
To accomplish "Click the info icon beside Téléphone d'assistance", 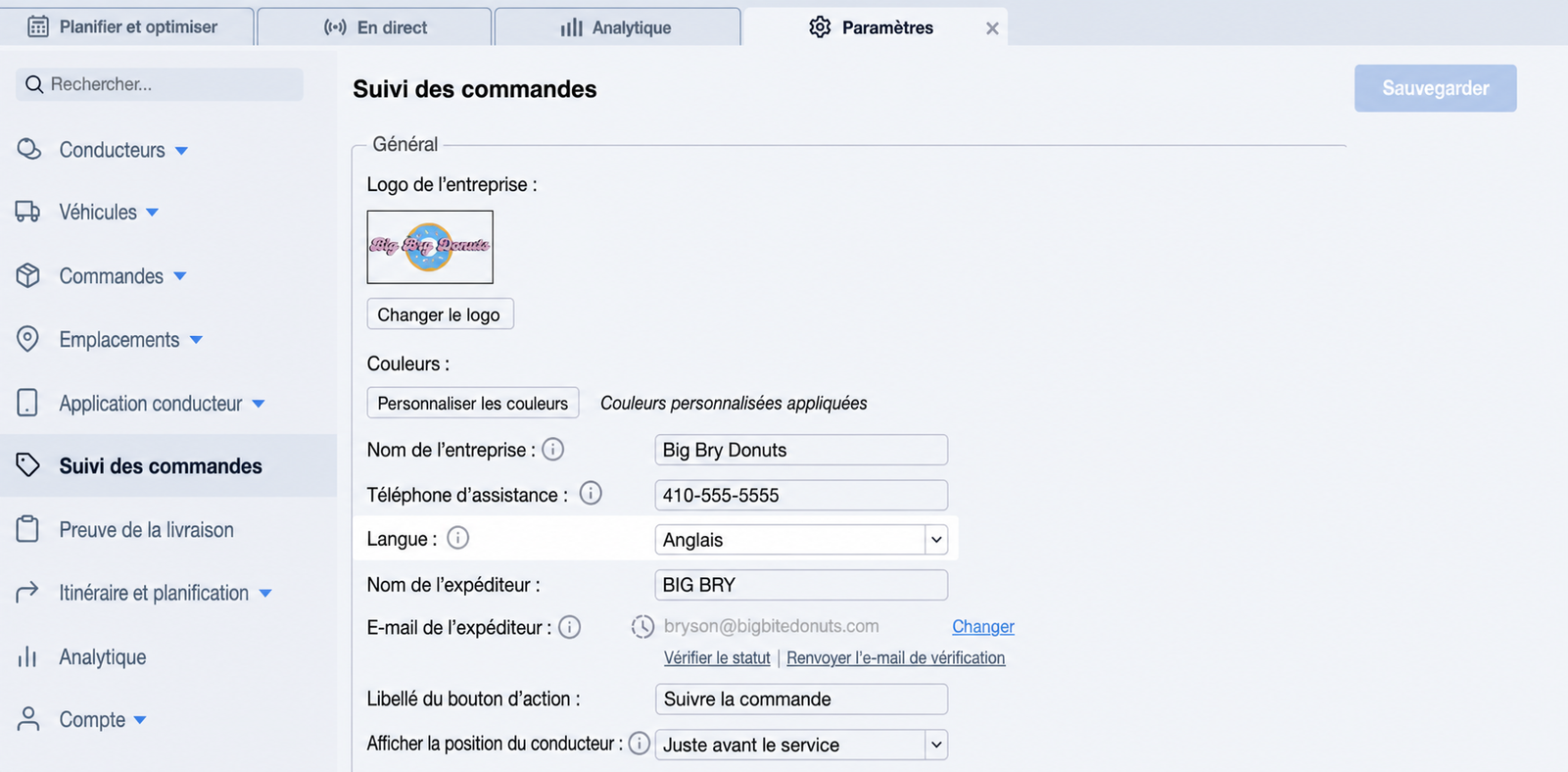I will coord(591,494).
